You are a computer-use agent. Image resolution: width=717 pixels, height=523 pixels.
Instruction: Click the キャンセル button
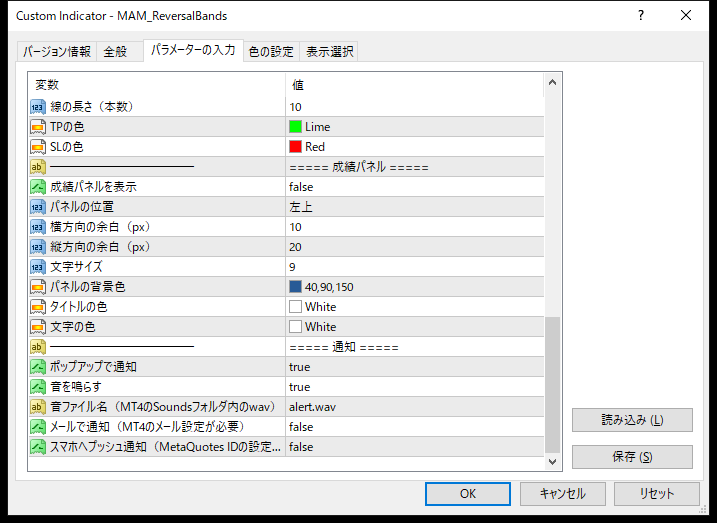pyautogui.click(x=562, y=494)
